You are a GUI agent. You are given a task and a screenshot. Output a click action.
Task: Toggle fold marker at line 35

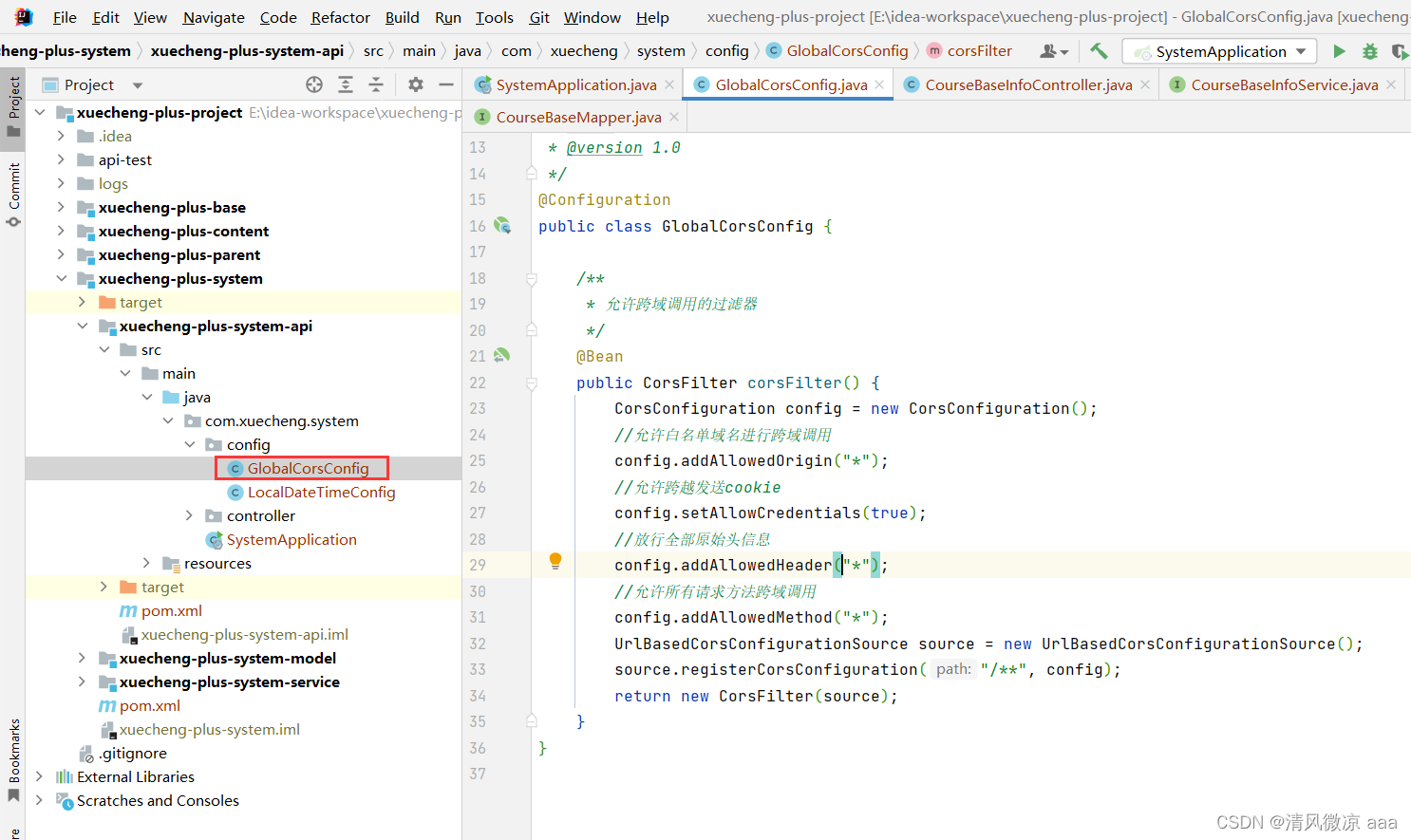point(532,721)
